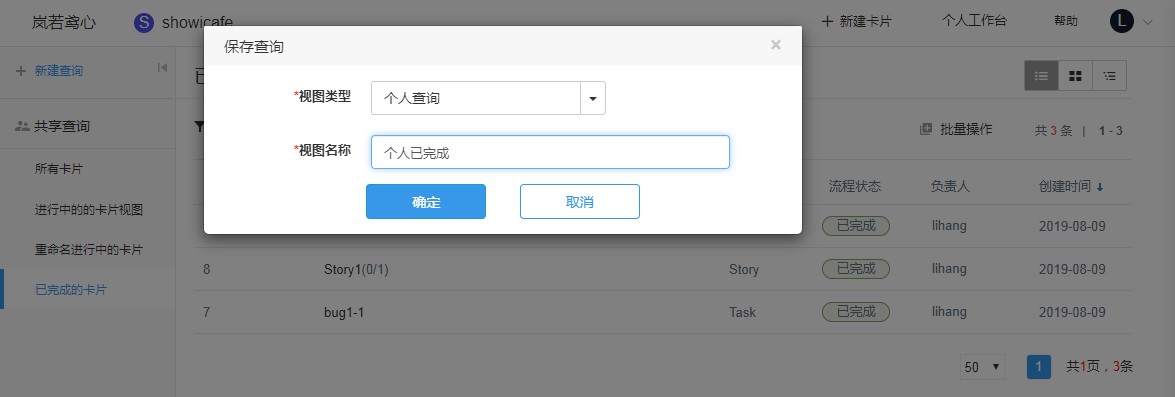
Task: Click 已完成 status of bug1-1 row
Action: point(856,312)
